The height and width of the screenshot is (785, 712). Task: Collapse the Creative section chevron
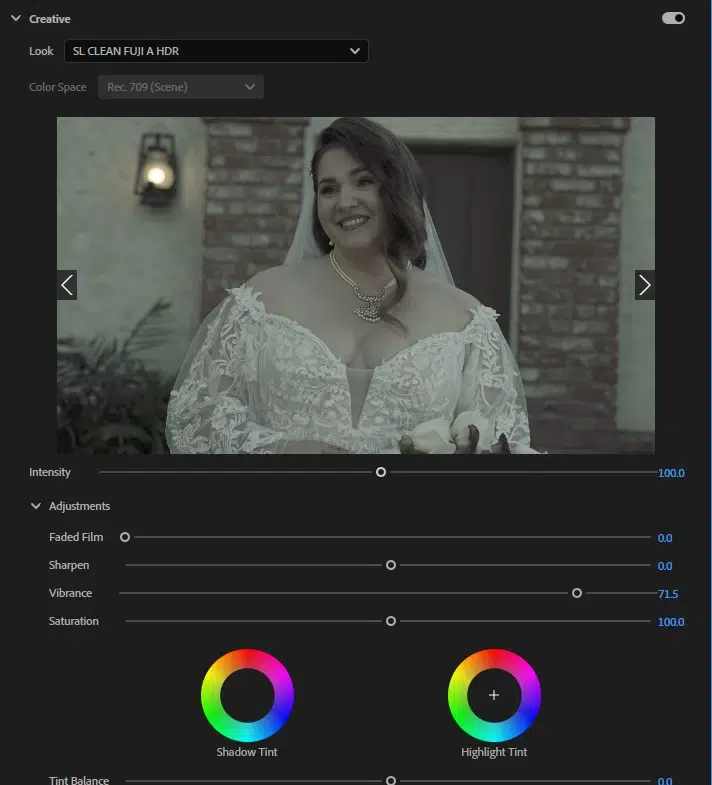16,19
